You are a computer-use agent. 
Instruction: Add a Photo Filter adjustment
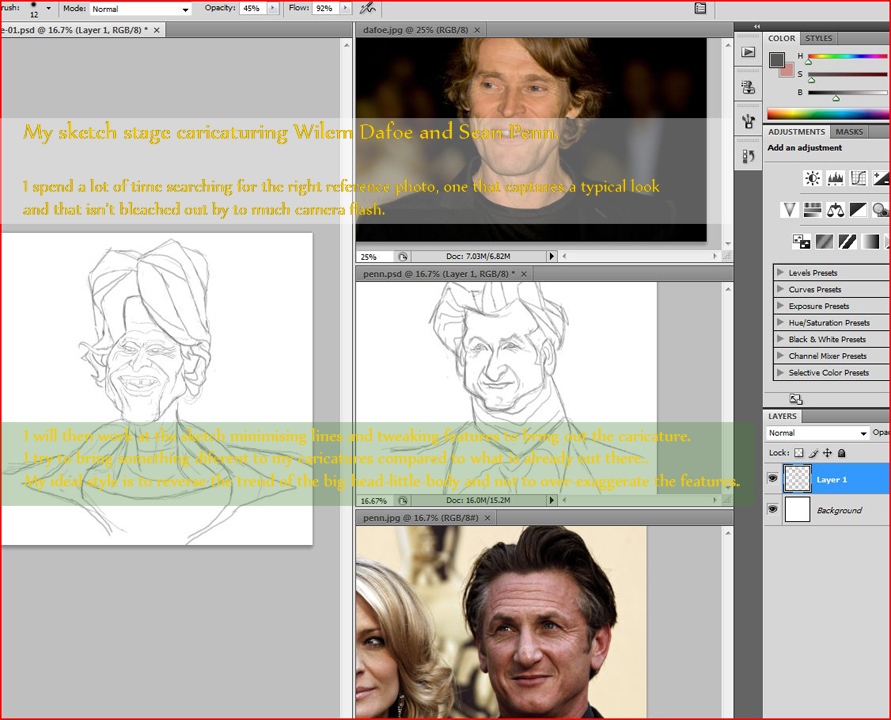click(x=880, y=210)
